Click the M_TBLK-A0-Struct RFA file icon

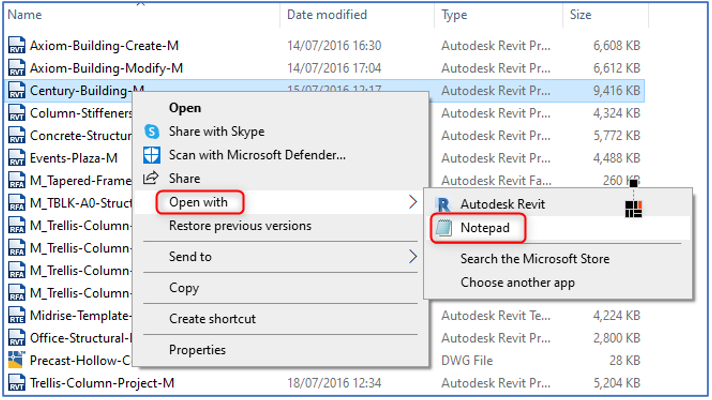(17, 203)
